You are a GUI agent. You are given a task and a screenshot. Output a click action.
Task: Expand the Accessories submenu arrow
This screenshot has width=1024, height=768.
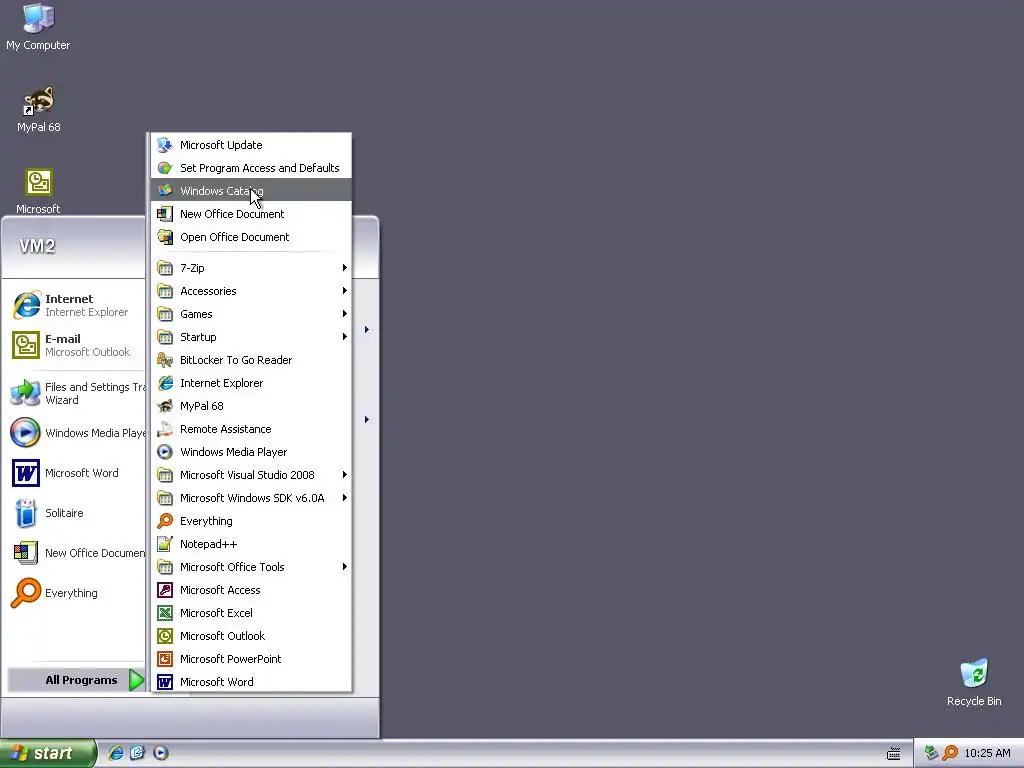344,291
